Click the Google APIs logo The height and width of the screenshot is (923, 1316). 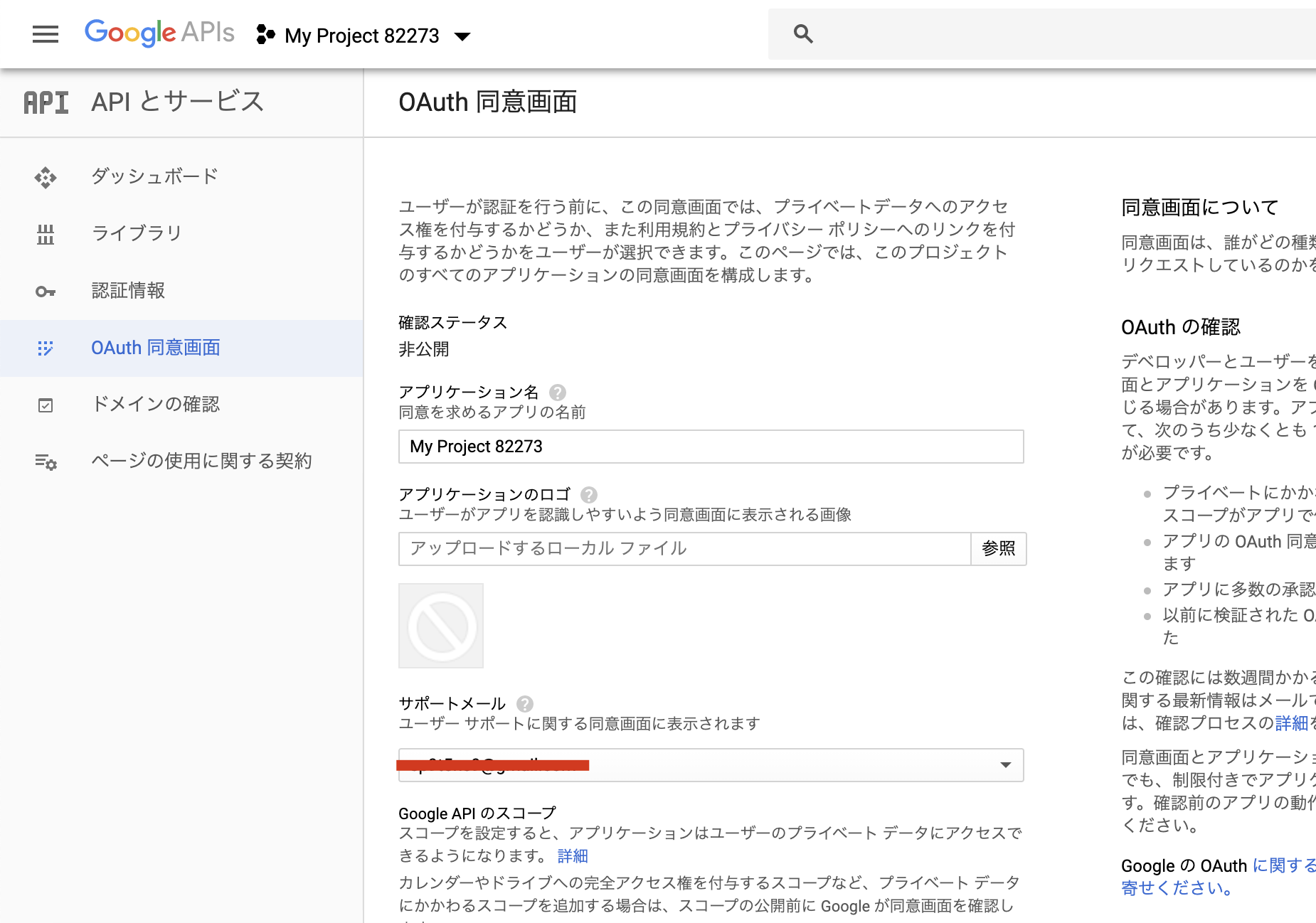coord(158,33)
